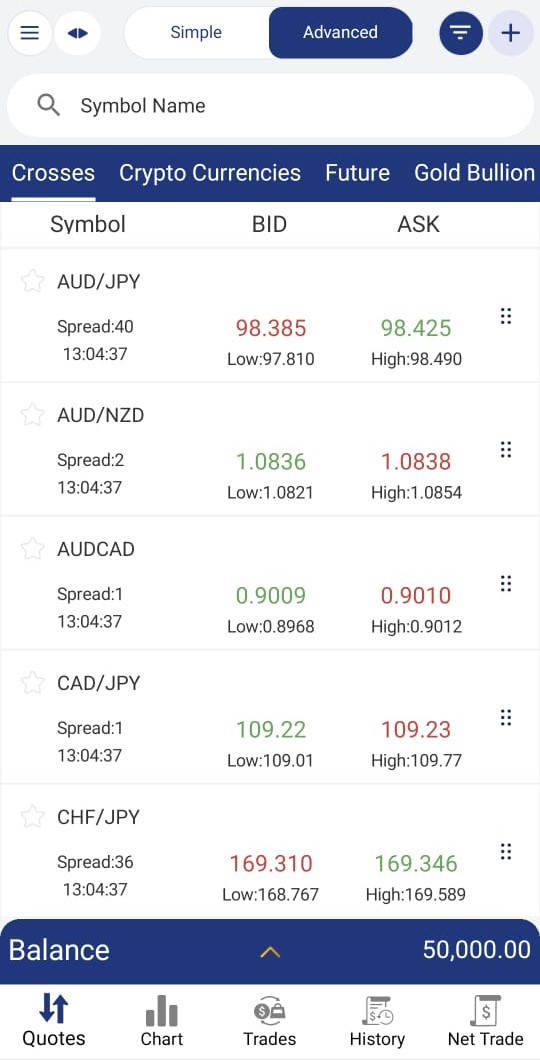This screenshot has width=540, height=1060.
Task: Click the Symbol Name search field
Action: [x=270, y=106]
